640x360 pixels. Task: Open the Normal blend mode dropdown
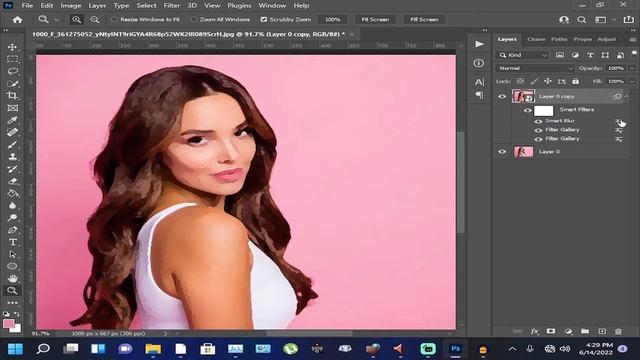535,68
